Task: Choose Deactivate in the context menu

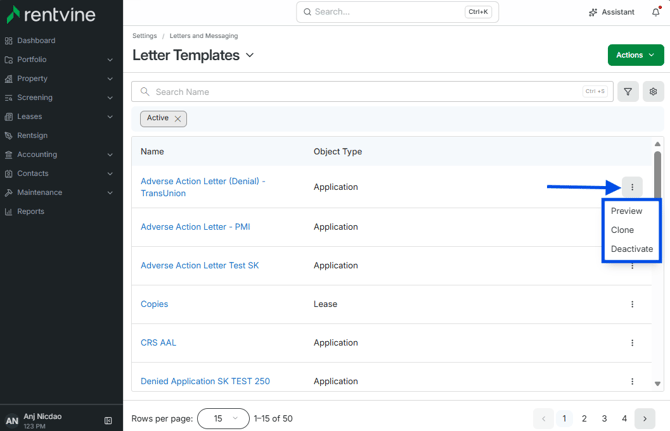Action: [632, 249]
